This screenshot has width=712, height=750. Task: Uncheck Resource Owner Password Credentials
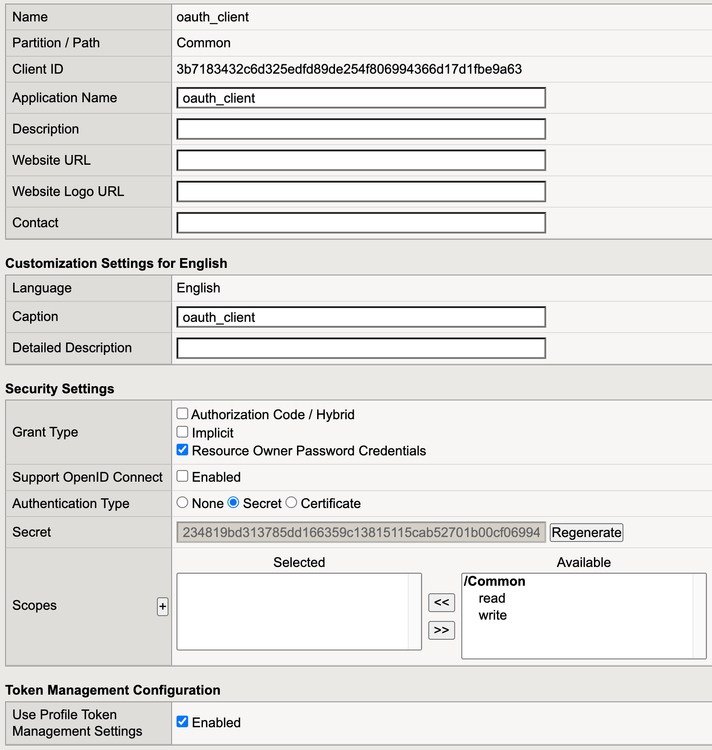tap(183, 450)
